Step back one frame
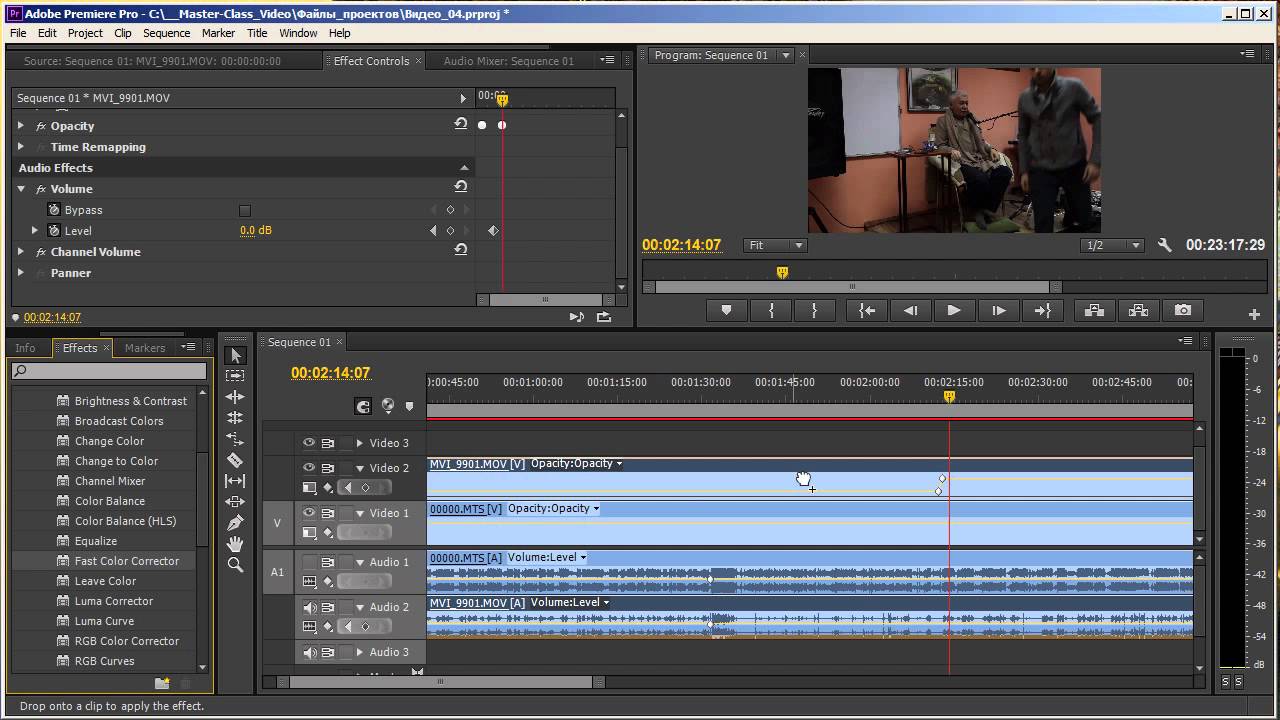Image resolution: width=1280 pixels, height=720 pixels. click(x=910, y=311)
